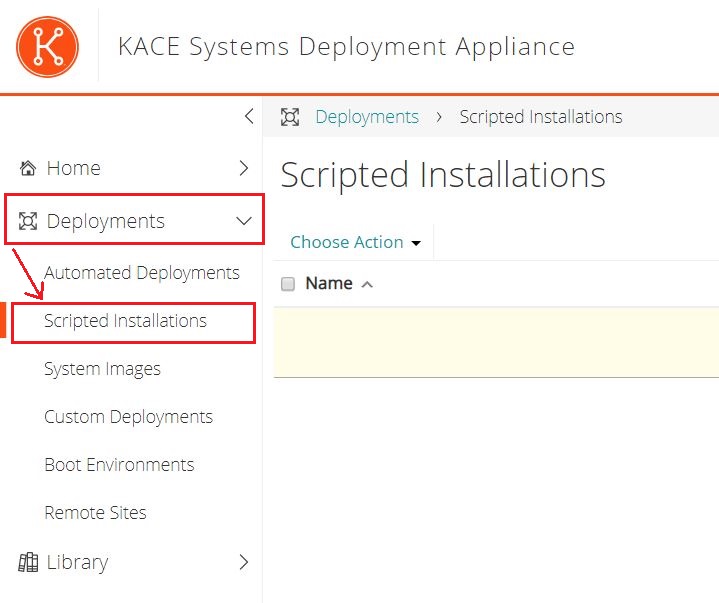Click the Deployments breadcrumb icon
The image size is (719, 603).
pos(290,117)
